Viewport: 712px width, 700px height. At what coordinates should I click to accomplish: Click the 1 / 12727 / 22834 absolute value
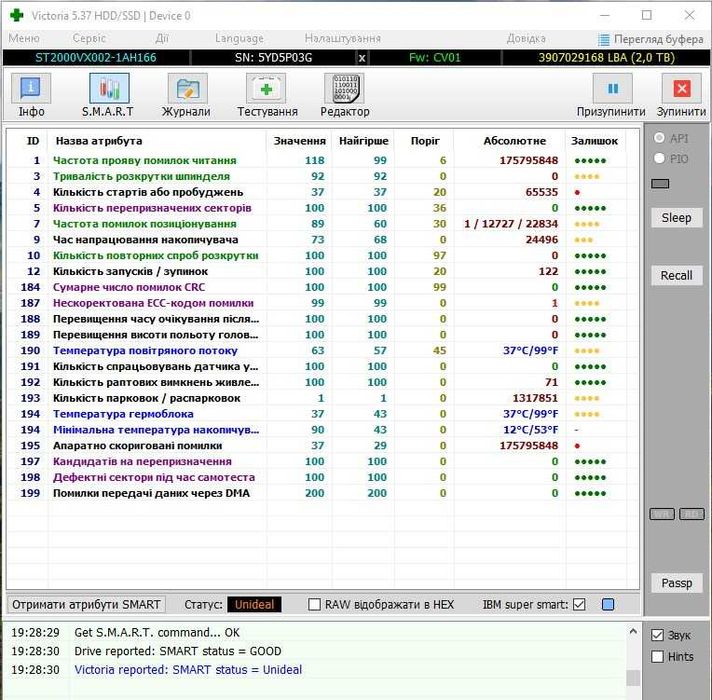tap(511, 224)
